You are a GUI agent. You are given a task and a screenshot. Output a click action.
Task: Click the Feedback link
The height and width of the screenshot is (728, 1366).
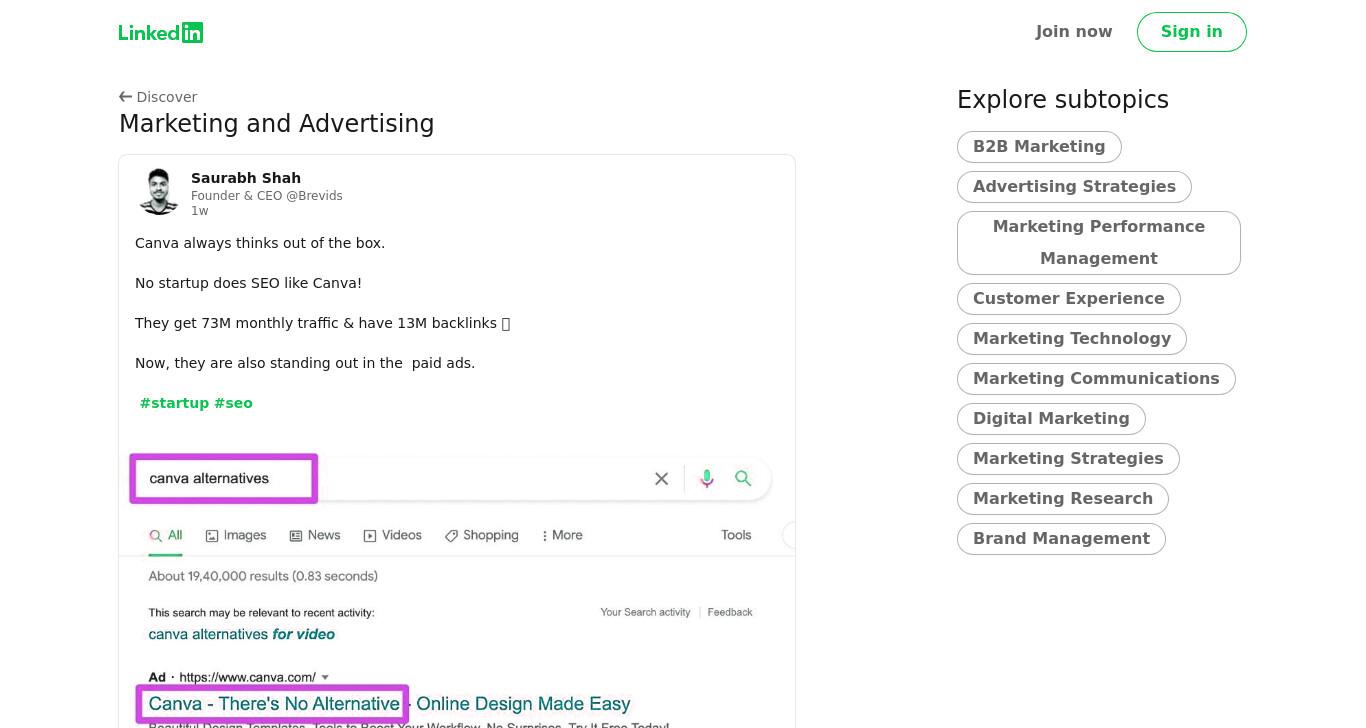pos(730,613)
